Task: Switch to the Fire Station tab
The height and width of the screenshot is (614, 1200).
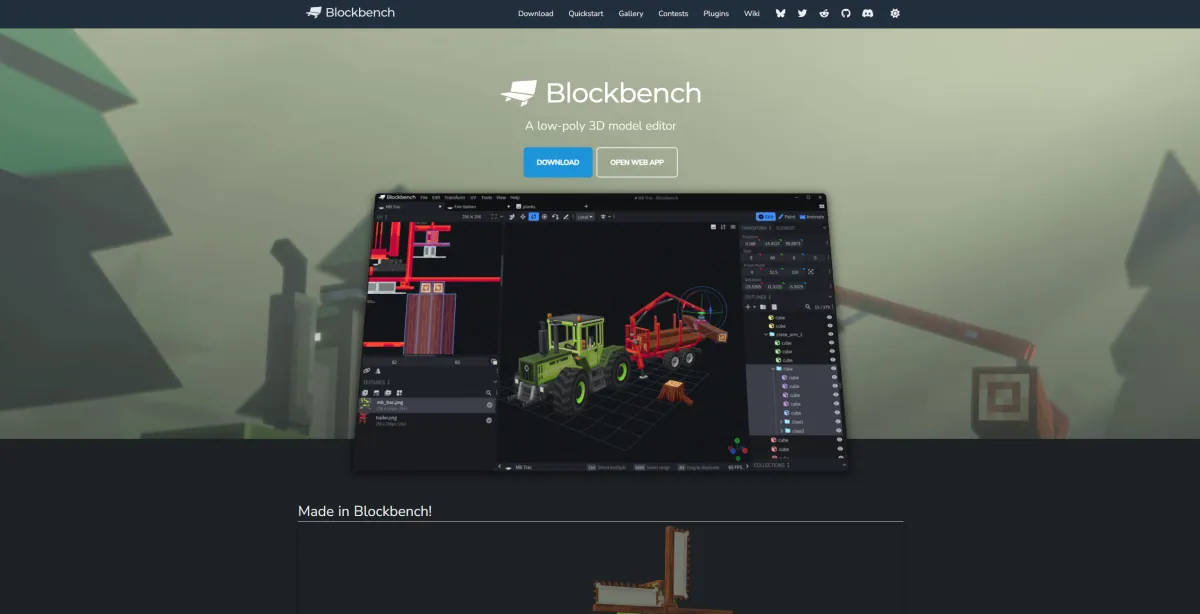Action: pos(476,206)
